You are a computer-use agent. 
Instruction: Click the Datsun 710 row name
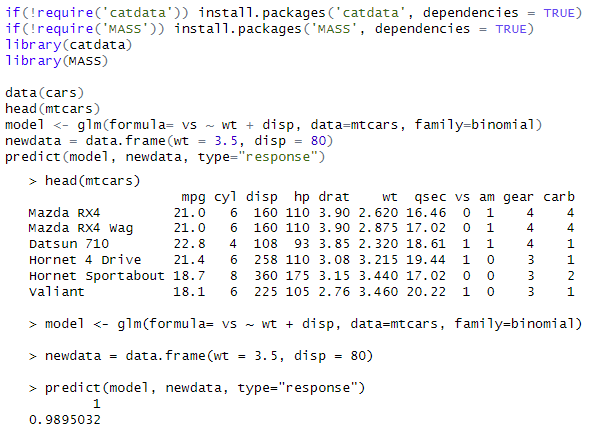[69, 244]
